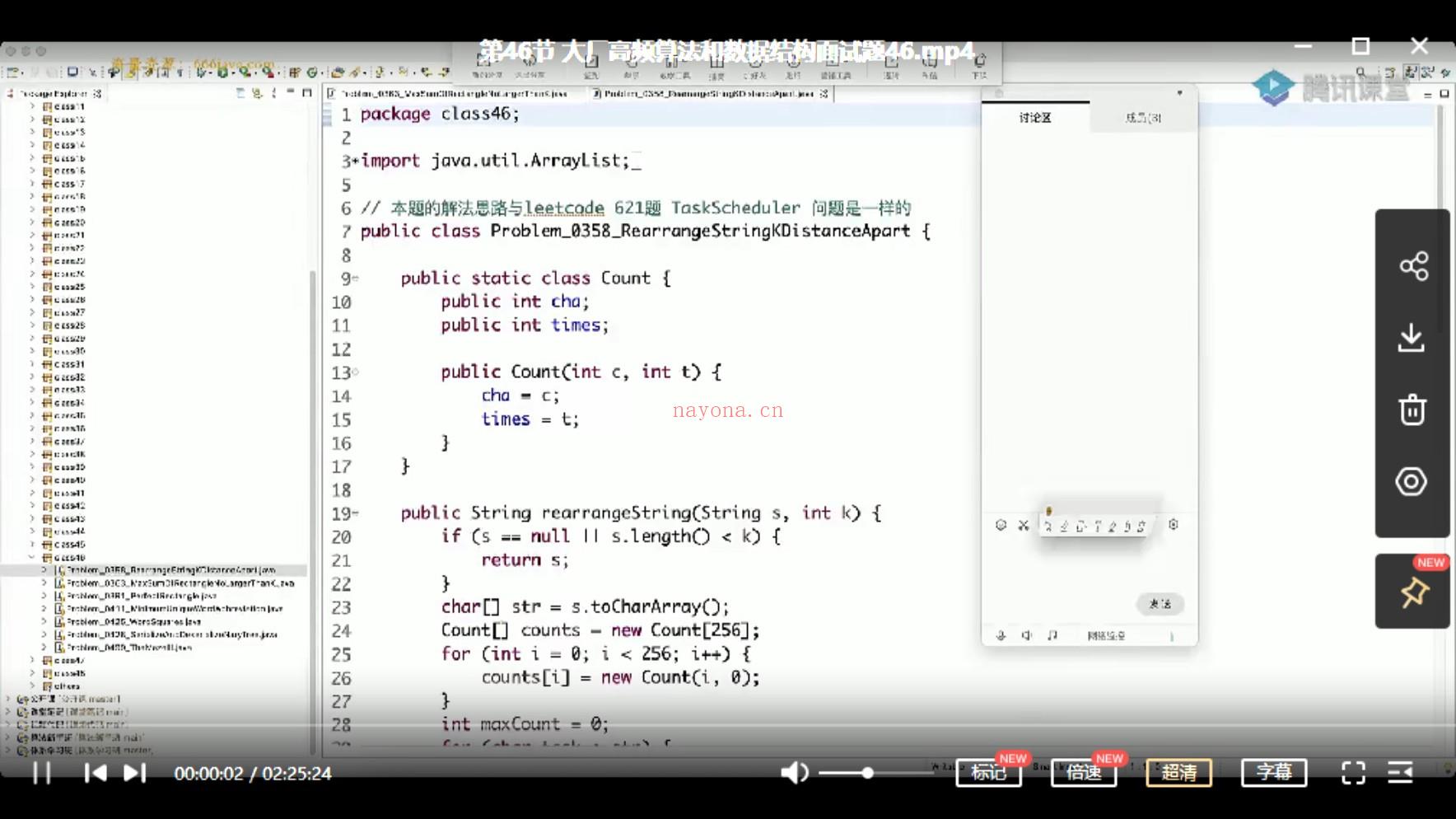Expand folded imports at line 3
The height and width of the screenshot is (819, 1456).
tap(356, 161)
